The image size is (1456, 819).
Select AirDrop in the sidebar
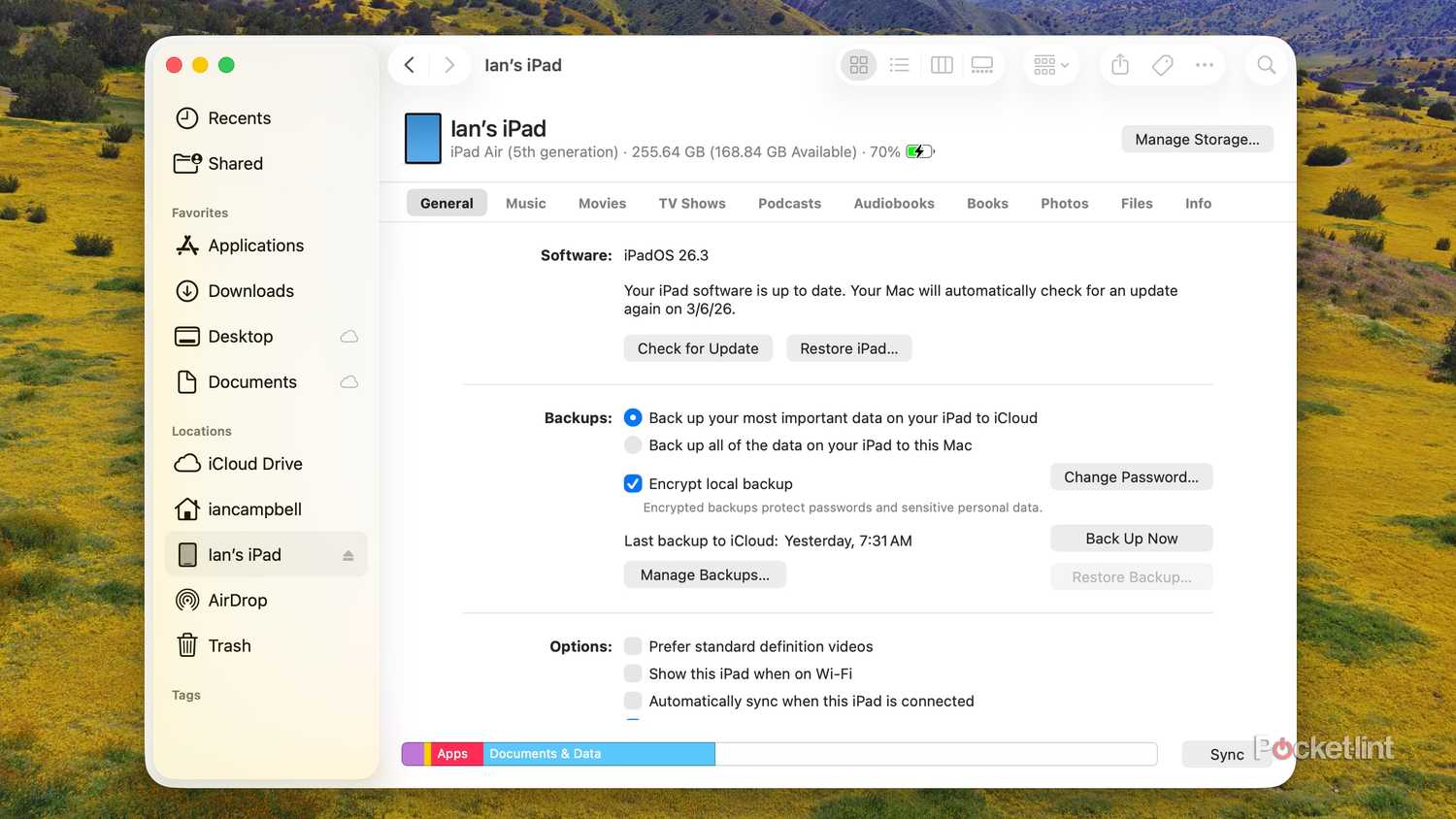(x=239, y=600)
